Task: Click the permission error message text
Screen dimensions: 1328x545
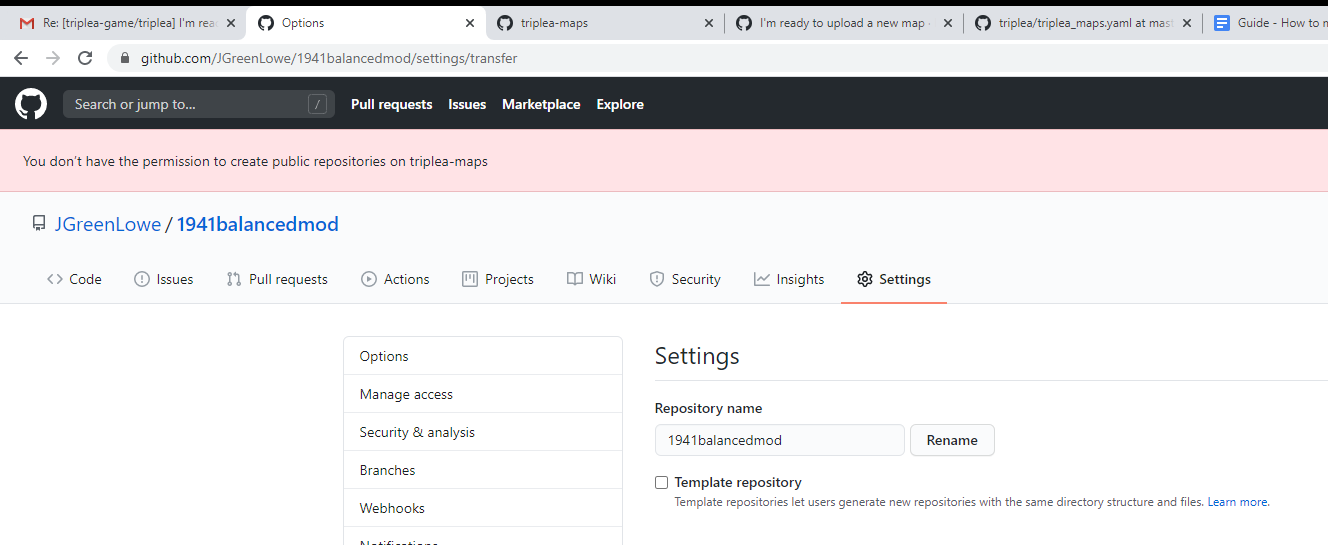Action: point(255,161)
